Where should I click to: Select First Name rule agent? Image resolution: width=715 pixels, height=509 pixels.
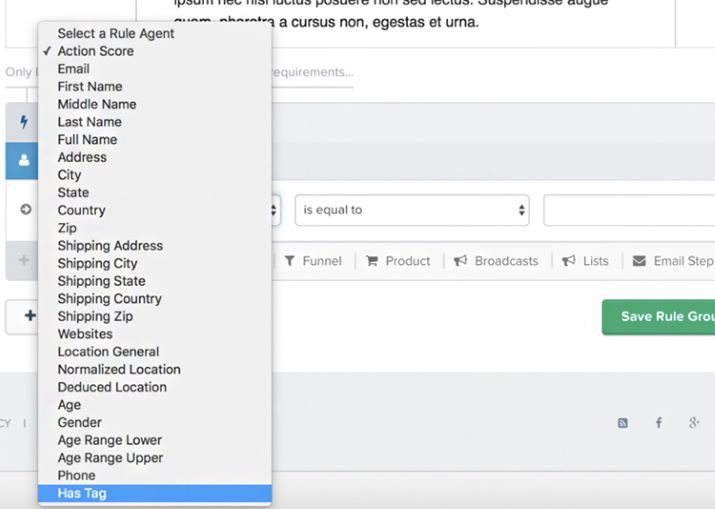click(155, 87)
